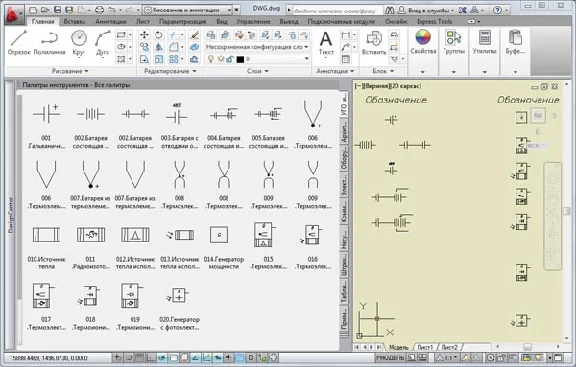Select the Круг circle tool

point(79,43)
